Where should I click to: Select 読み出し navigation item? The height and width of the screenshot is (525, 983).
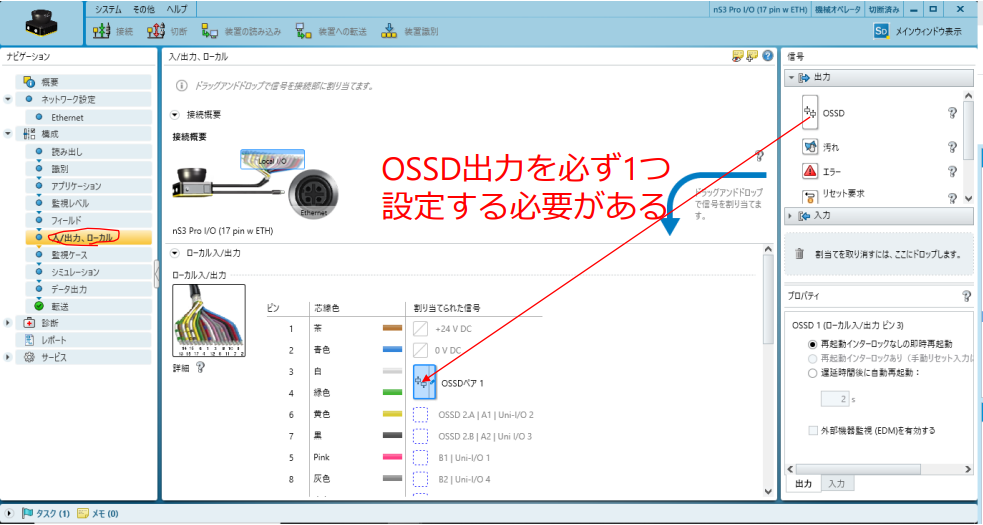tap(87, 152)
